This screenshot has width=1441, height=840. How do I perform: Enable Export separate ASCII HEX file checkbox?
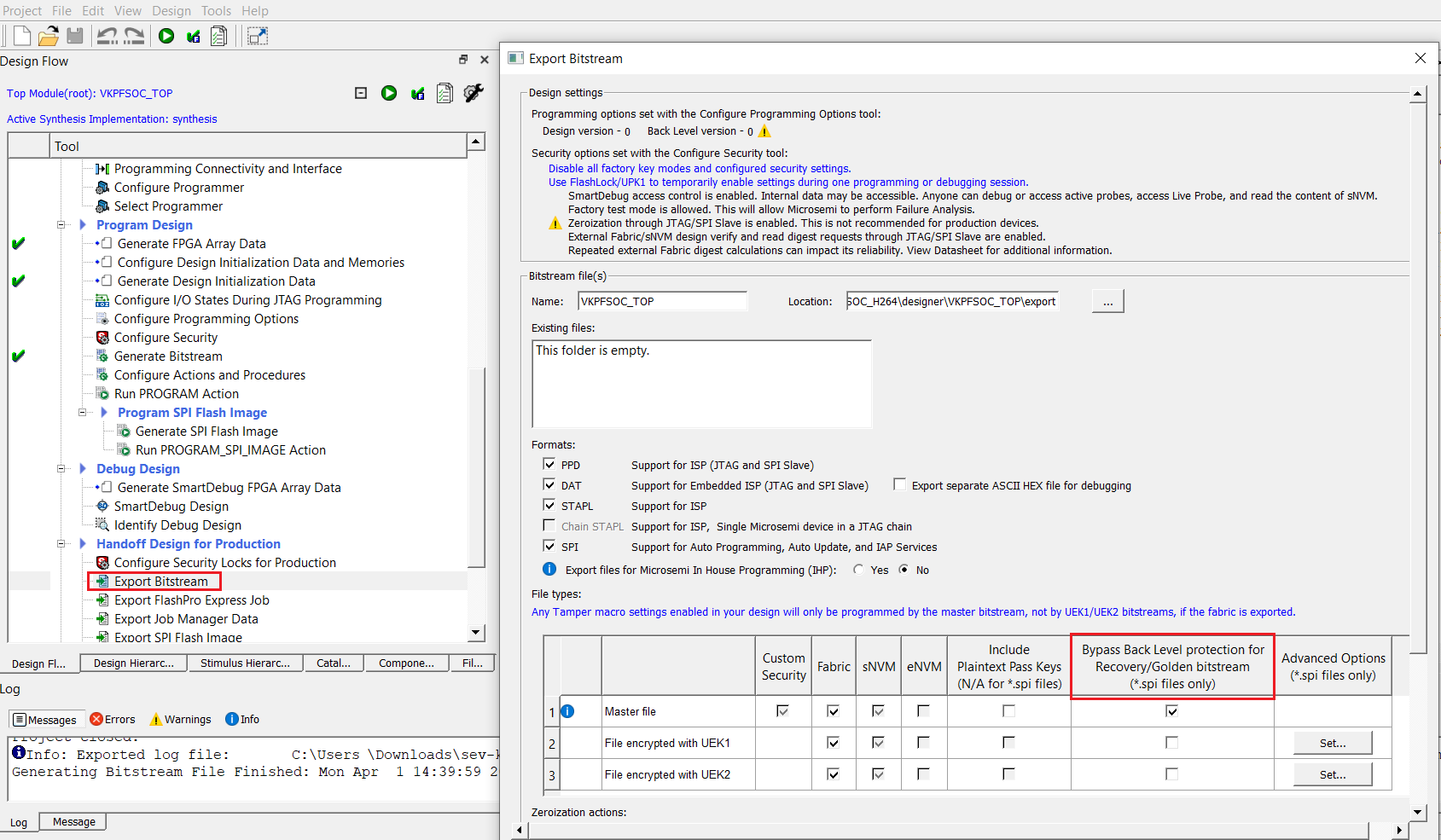pos(899,484)
